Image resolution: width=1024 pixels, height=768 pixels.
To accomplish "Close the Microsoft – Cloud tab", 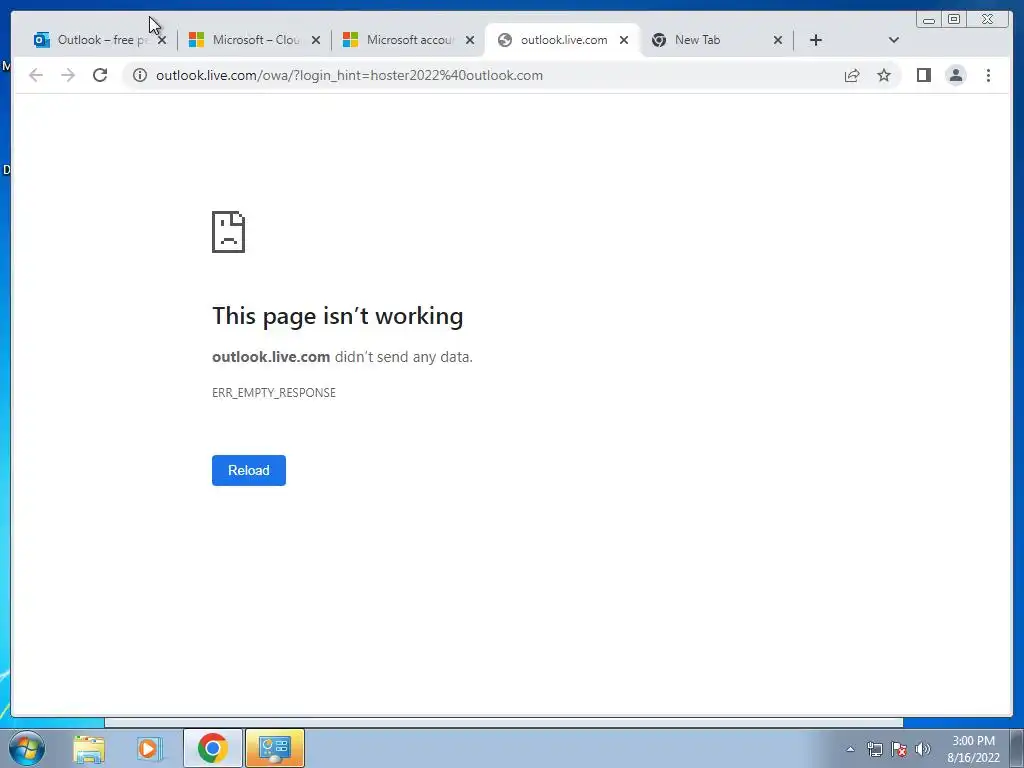I will 316,40.
